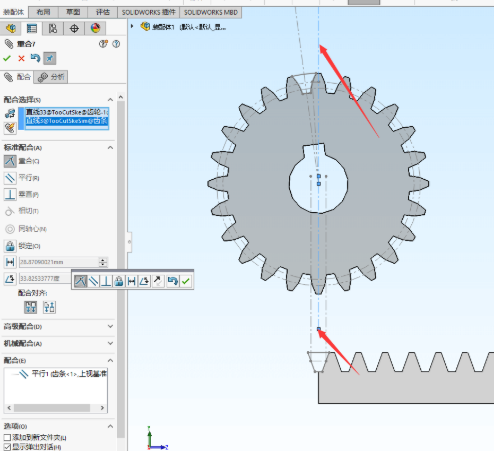The image size is (496, 452).
Task: Click perpendicular icon in the popup mate toolbar
Action: tap(106, 281)
